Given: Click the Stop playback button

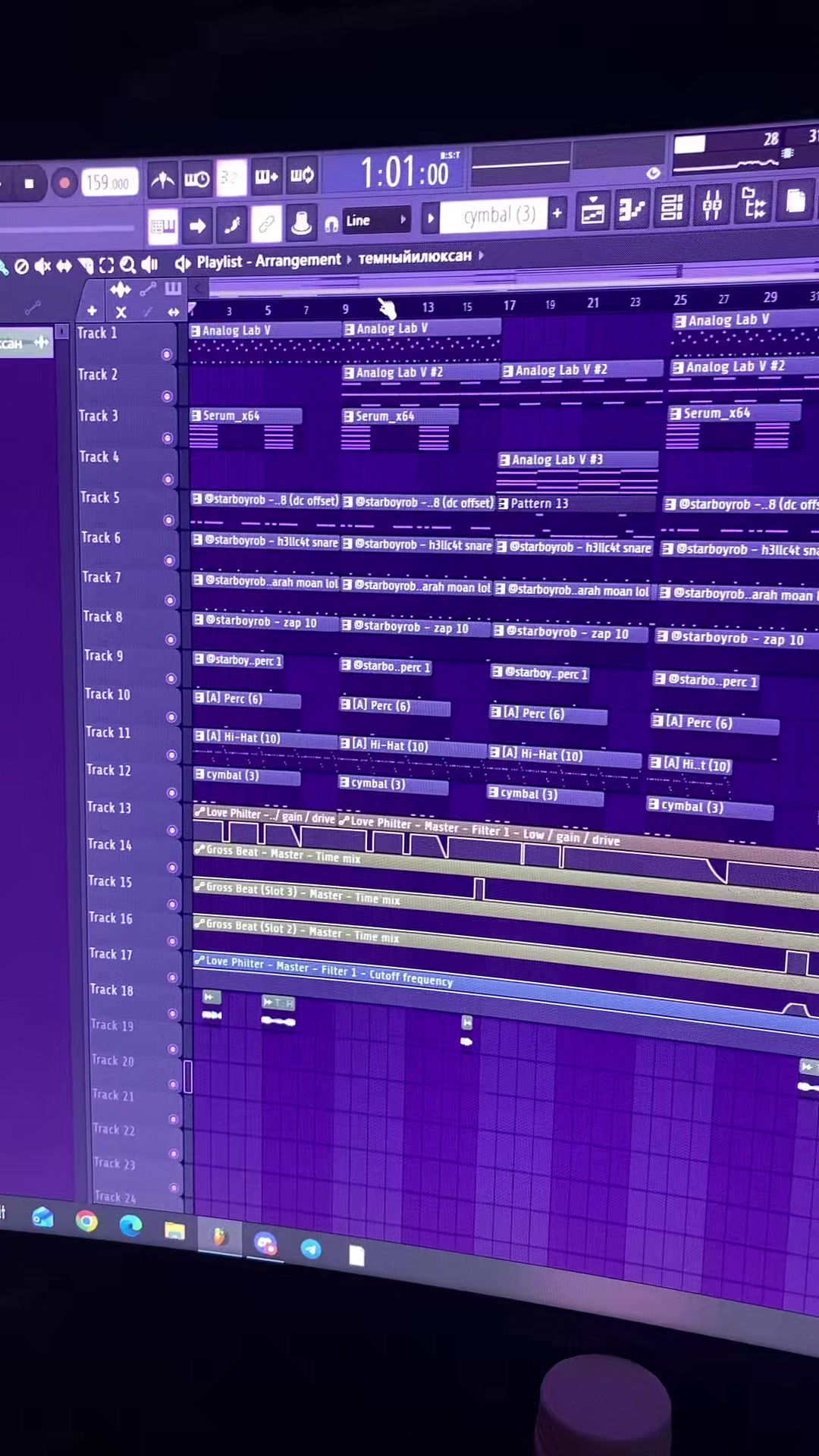Looking at the screenshot, I should [x=29, y=184].
